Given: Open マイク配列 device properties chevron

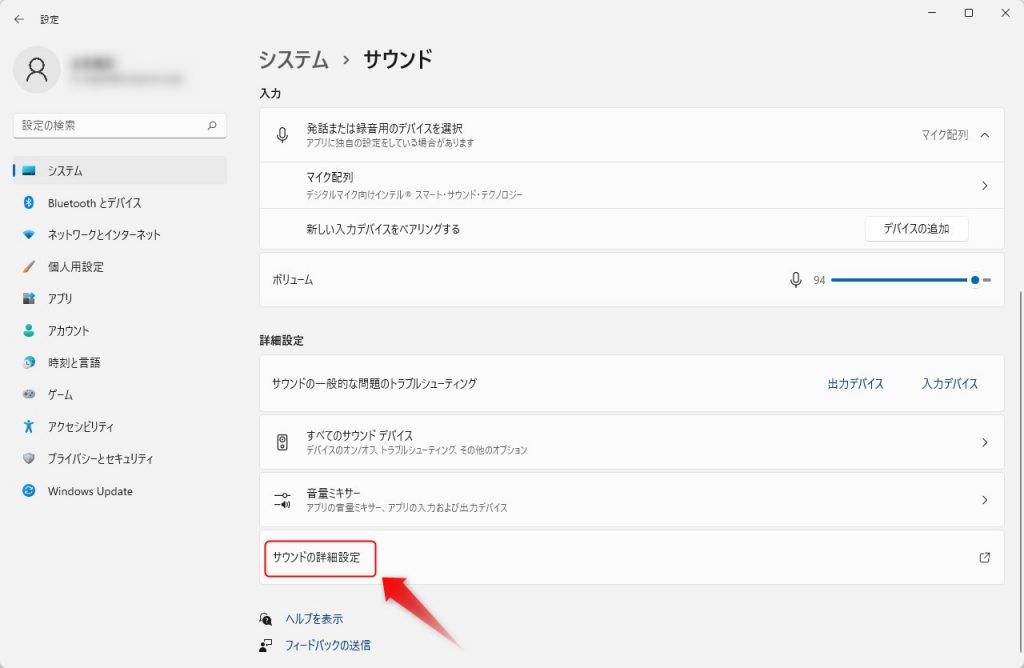Looking at the screenshot, I should coord(985,186).
